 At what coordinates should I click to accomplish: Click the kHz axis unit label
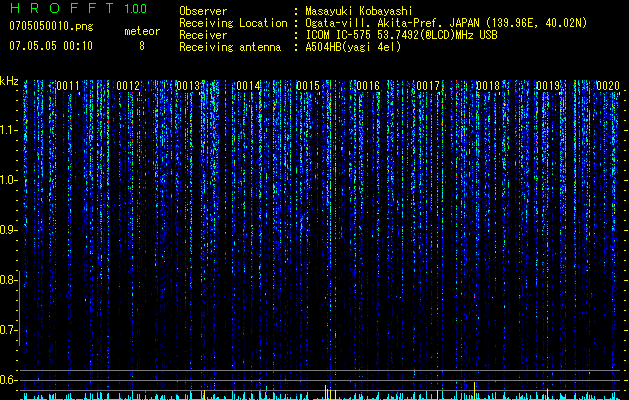9,81
